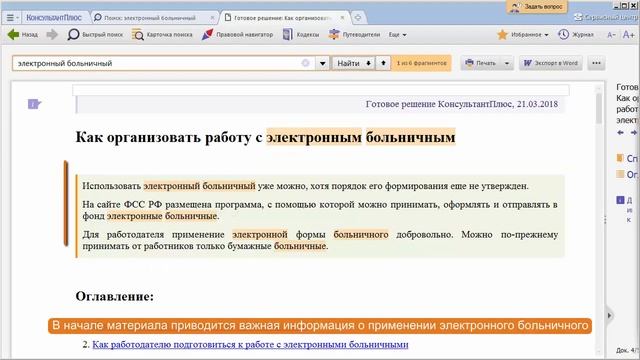Open link about preparing for электронными больничными

pyautogui.click(x=250, y=344)
